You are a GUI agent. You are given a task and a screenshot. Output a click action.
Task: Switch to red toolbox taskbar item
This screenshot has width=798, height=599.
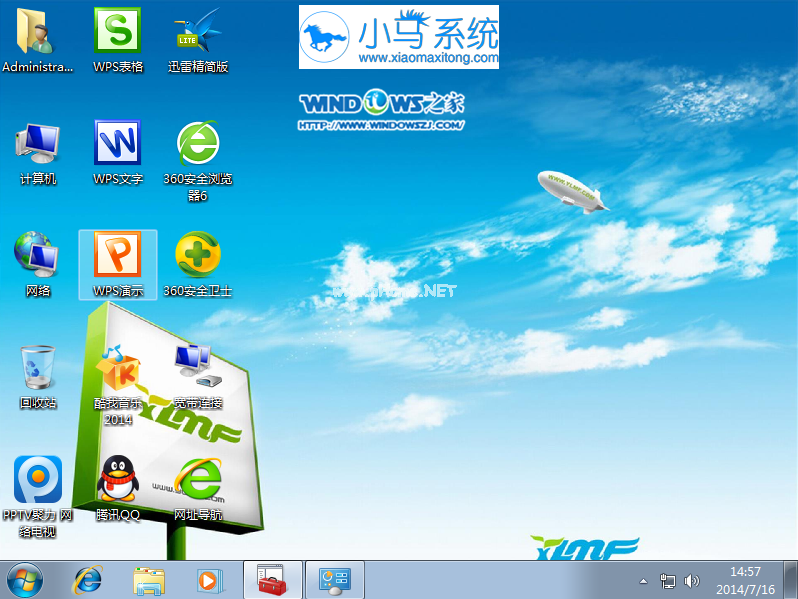(x=273, y=580)
